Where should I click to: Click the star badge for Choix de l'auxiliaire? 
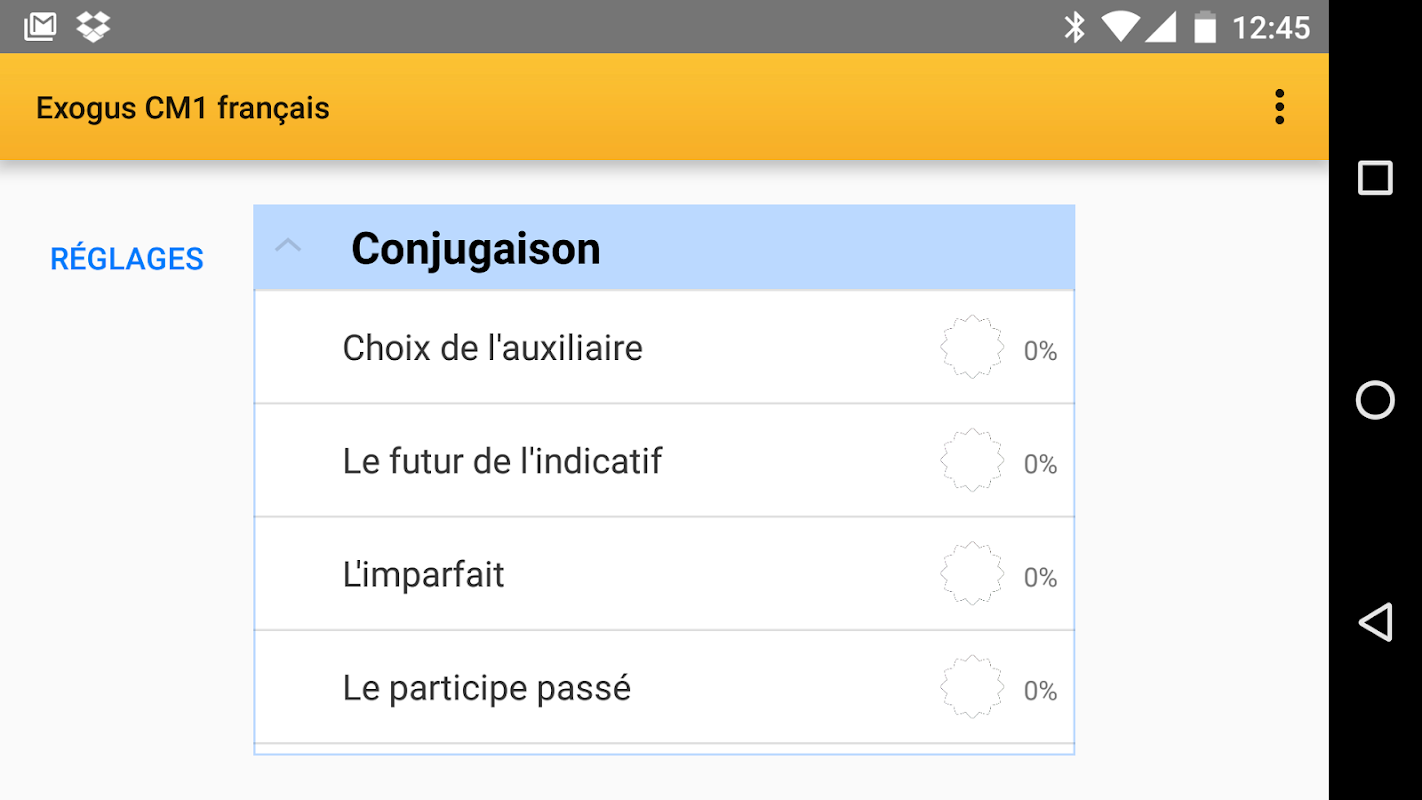click(x=972, y=348)
